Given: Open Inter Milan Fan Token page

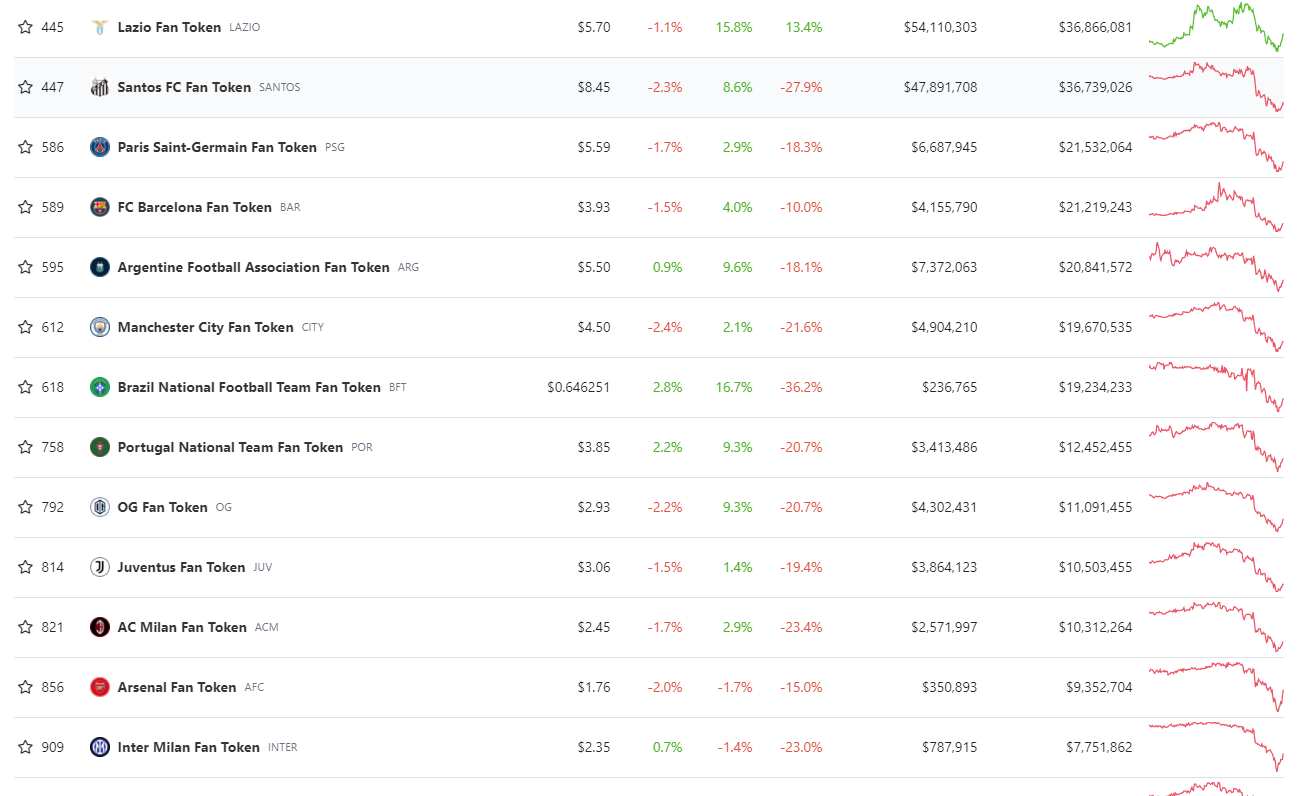Looking at the screenshot, I should (x=189, y=747).
